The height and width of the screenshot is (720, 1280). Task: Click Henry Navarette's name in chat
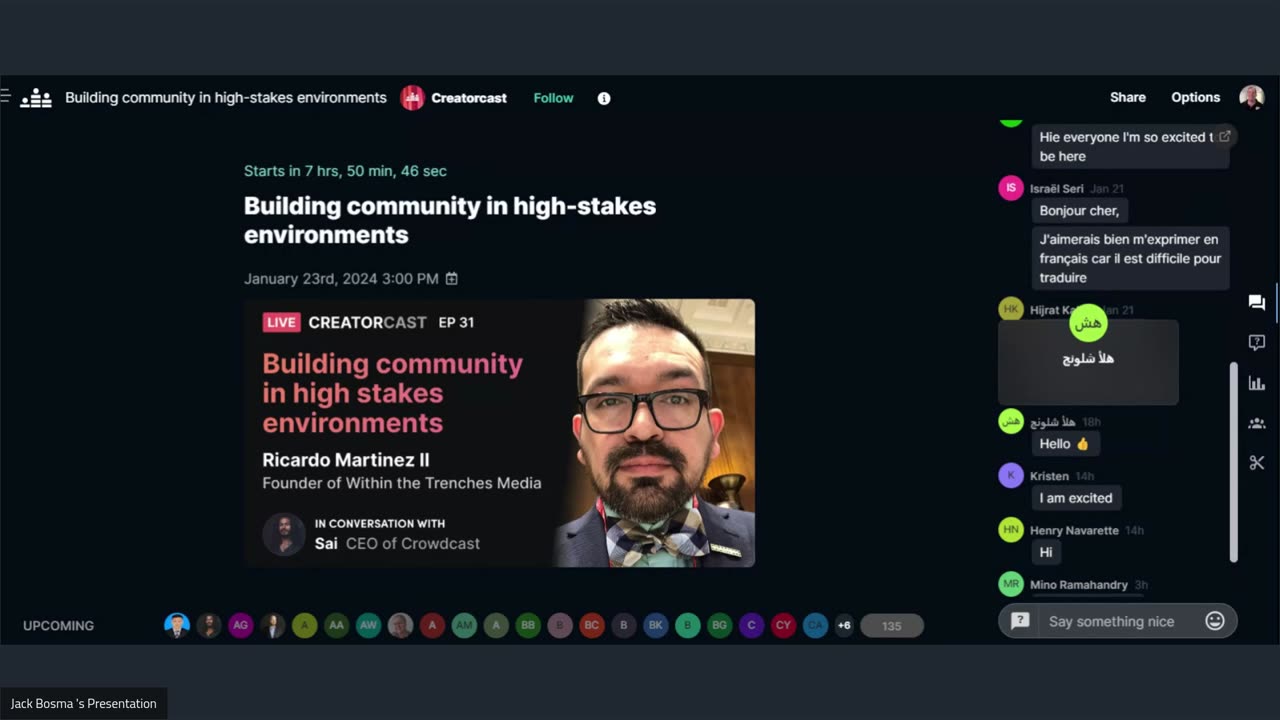(1074, 530)
